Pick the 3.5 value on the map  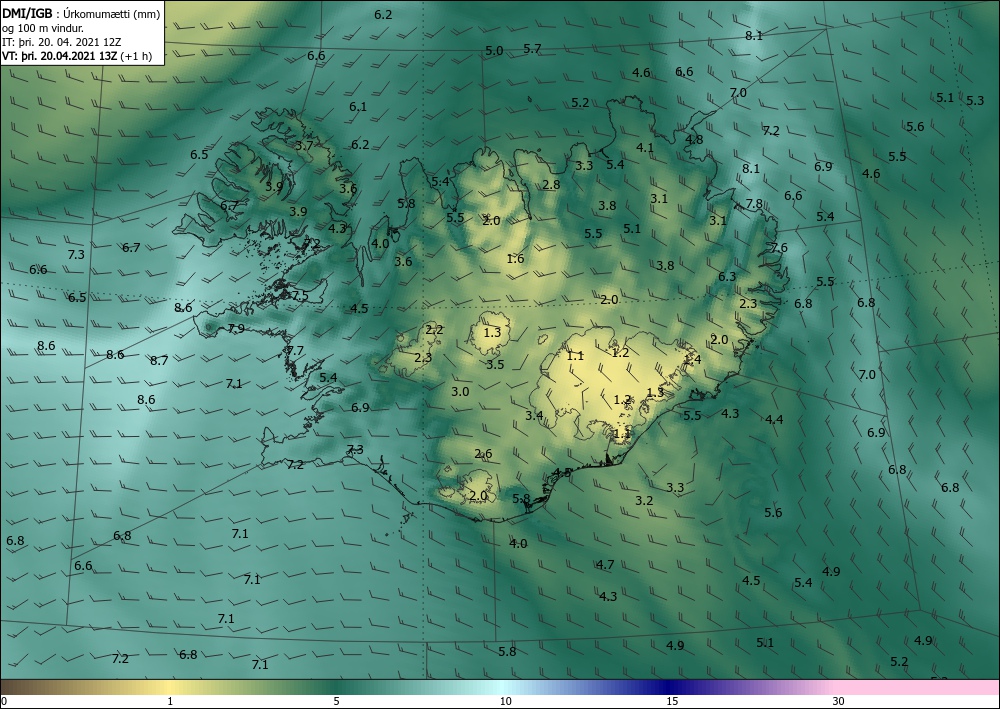click(x=495, y=365)
